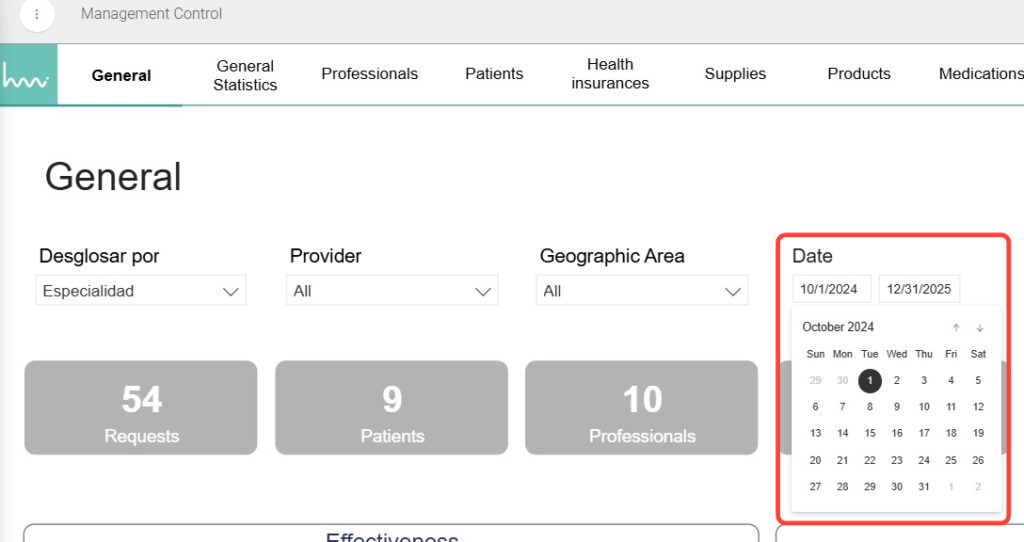Click the 54 Requests card

141,408
